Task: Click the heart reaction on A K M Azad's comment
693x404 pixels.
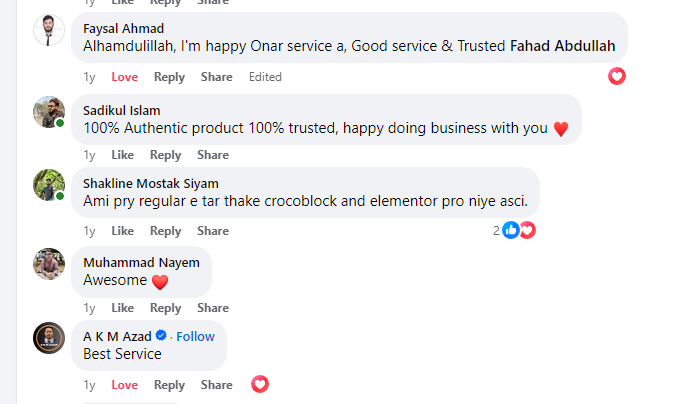Action: [x=260, y=384]
